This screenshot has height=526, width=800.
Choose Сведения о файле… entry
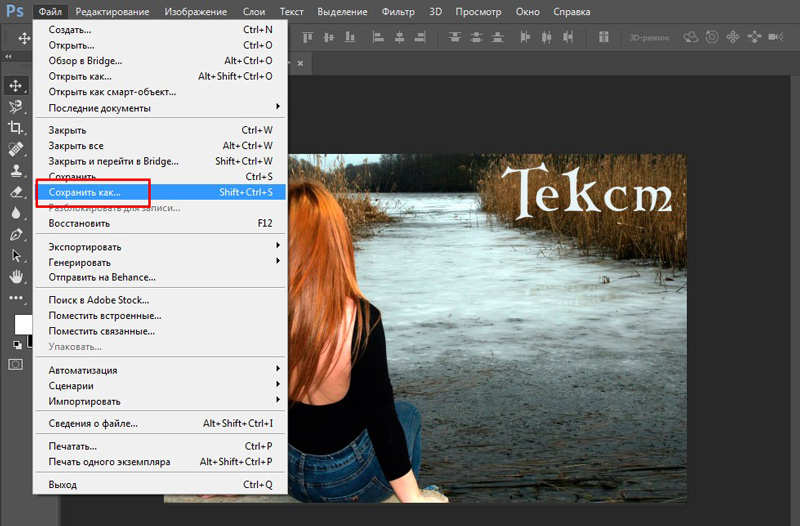(x=160, y=423)
